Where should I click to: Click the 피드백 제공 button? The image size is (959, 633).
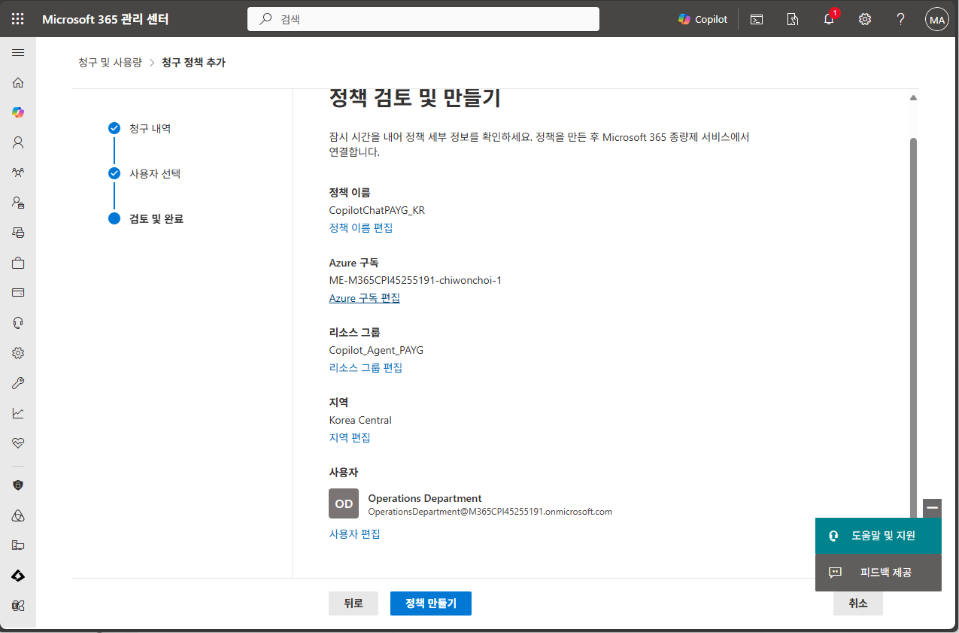coord(878,572)
